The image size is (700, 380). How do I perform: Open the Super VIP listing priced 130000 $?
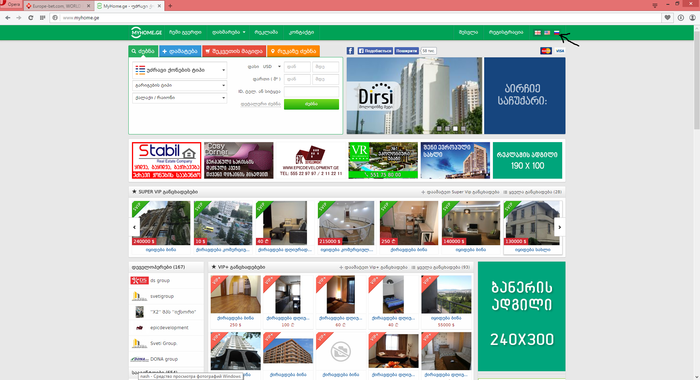click(x=532, y=227)
